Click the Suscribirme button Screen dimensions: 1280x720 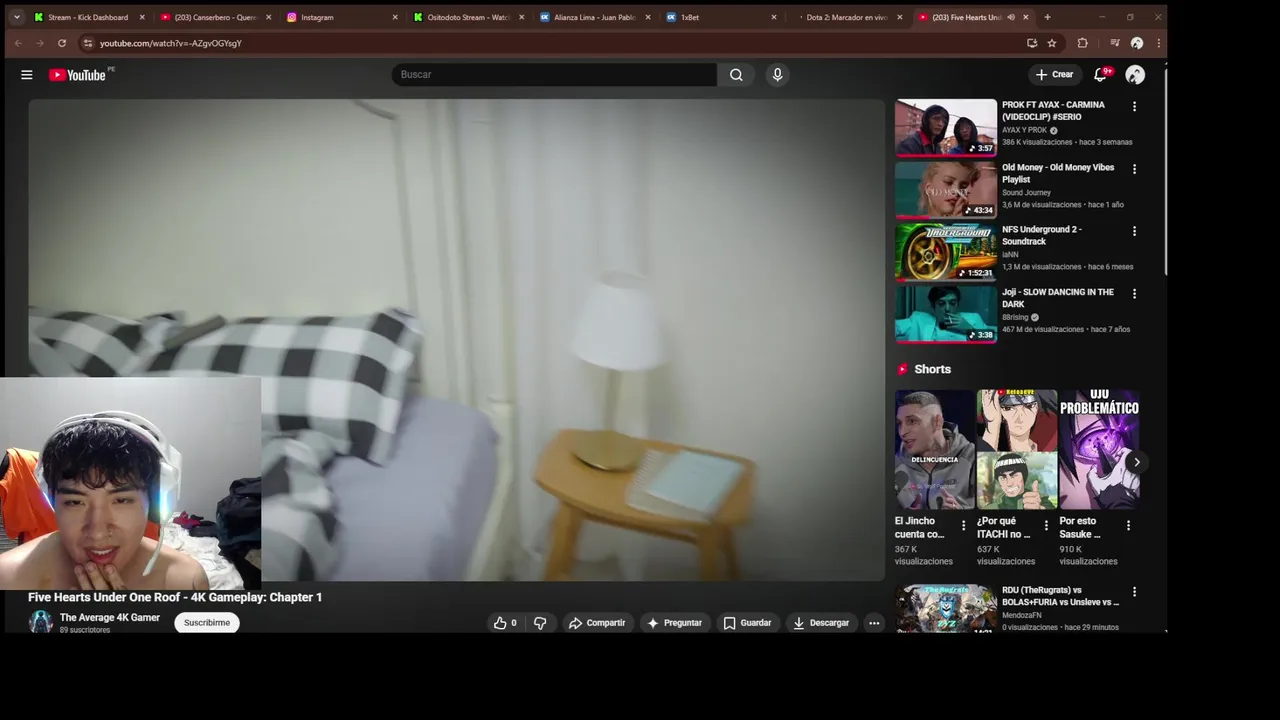tap(207, 623)
